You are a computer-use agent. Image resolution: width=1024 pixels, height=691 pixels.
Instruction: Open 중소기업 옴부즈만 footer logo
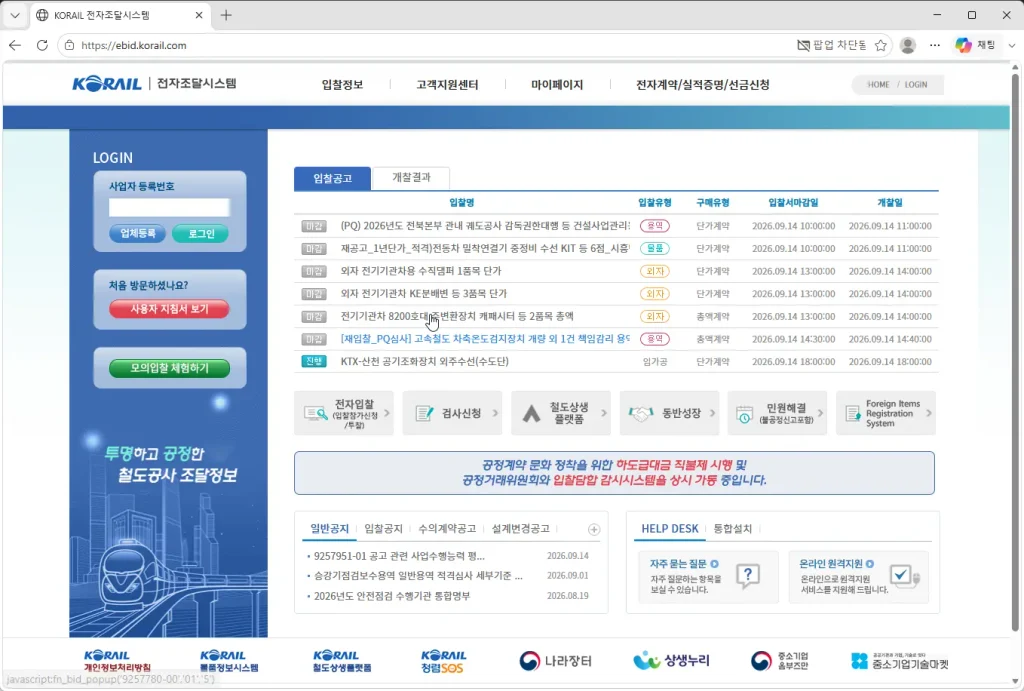coord(779,661)
